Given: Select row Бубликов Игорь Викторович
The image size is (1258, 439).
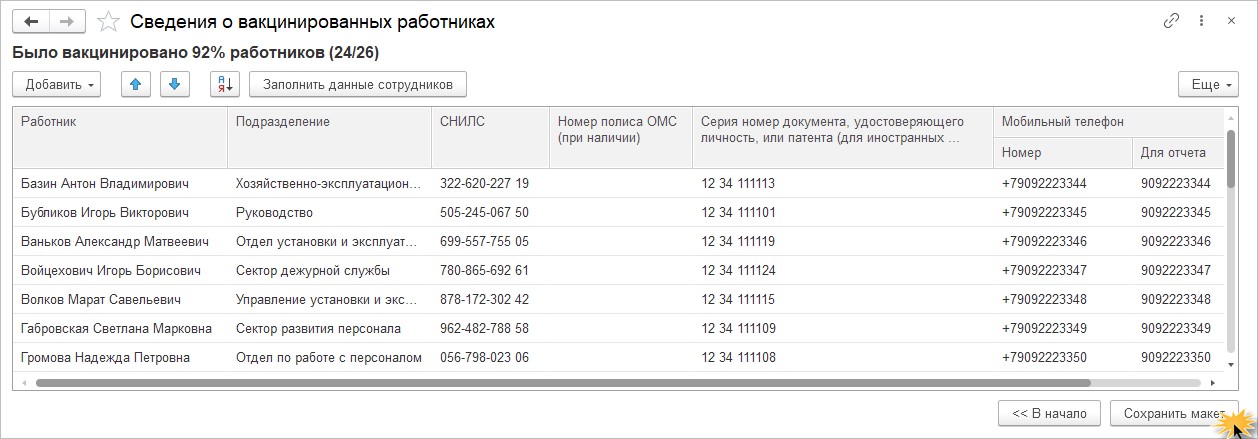Looking at the screenshot, I should pyautogui.click(x=619, y=212).
